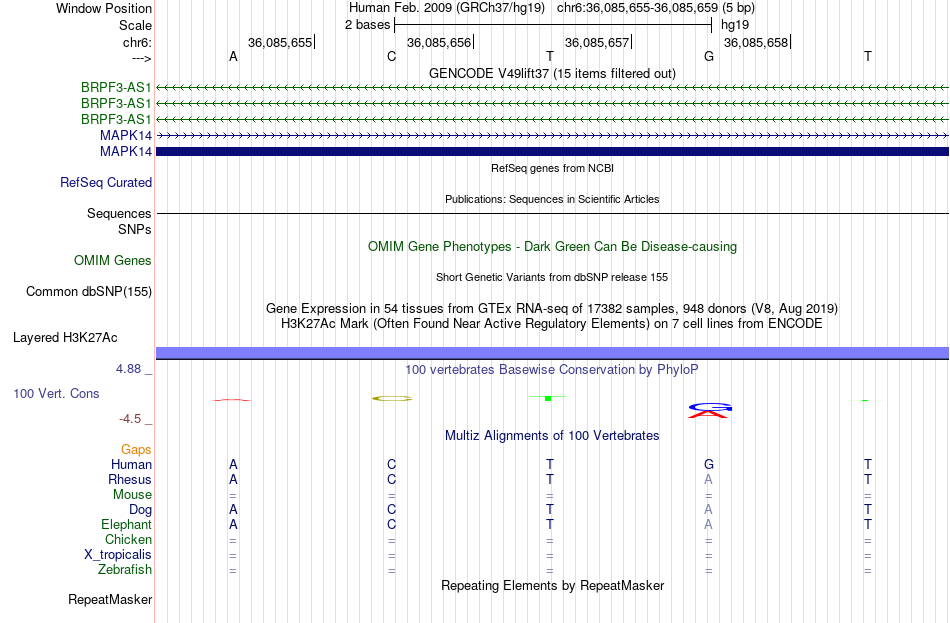Viewport: 950px width, 623px height.
Task: Click the Common dbSNP(155) track label
Action: [89, 292]
